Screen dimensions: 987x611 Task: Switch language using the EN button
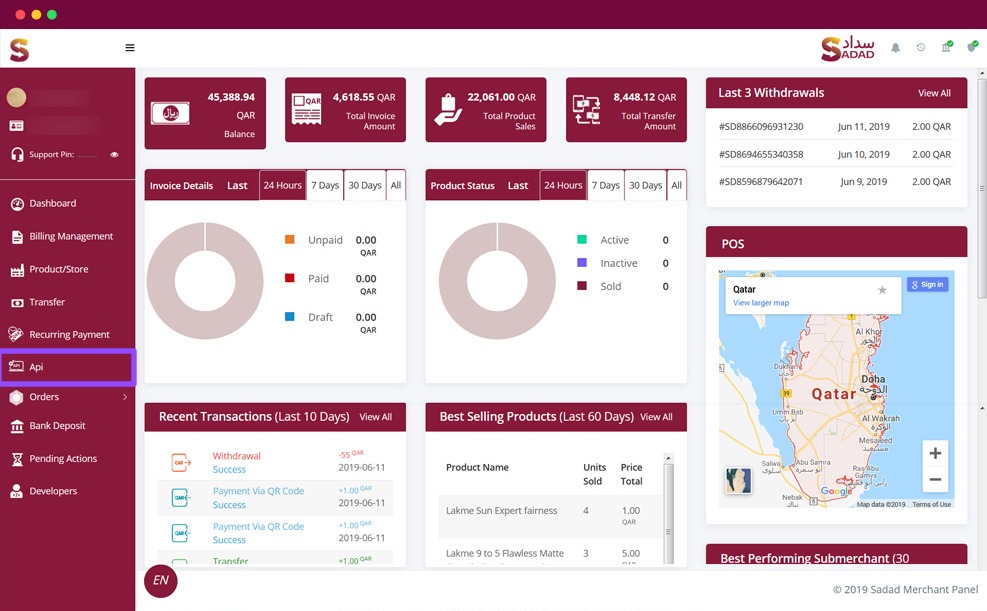(161, 580)
